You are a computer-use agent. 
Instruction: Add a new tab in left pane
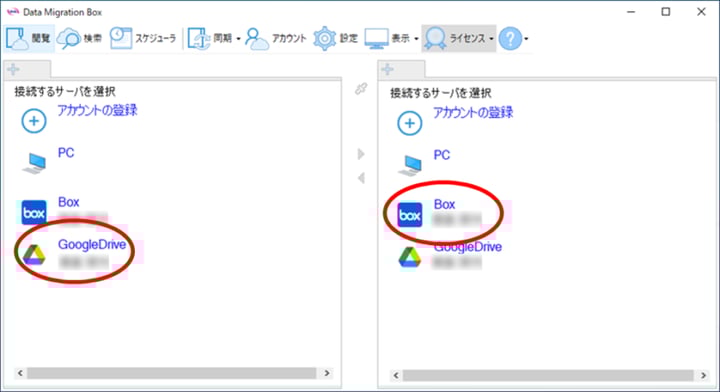(13, 69)
